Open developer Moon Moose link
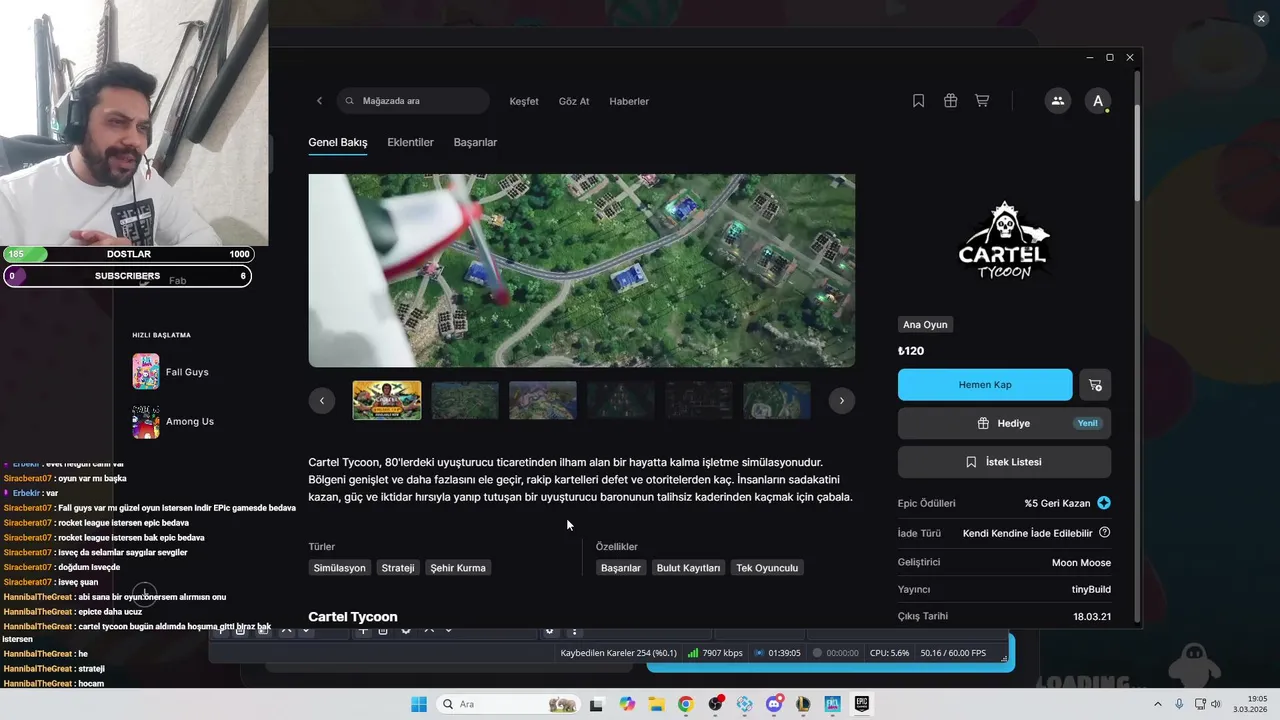The width and height of the screenshot is (1280, 720). 1081,563
